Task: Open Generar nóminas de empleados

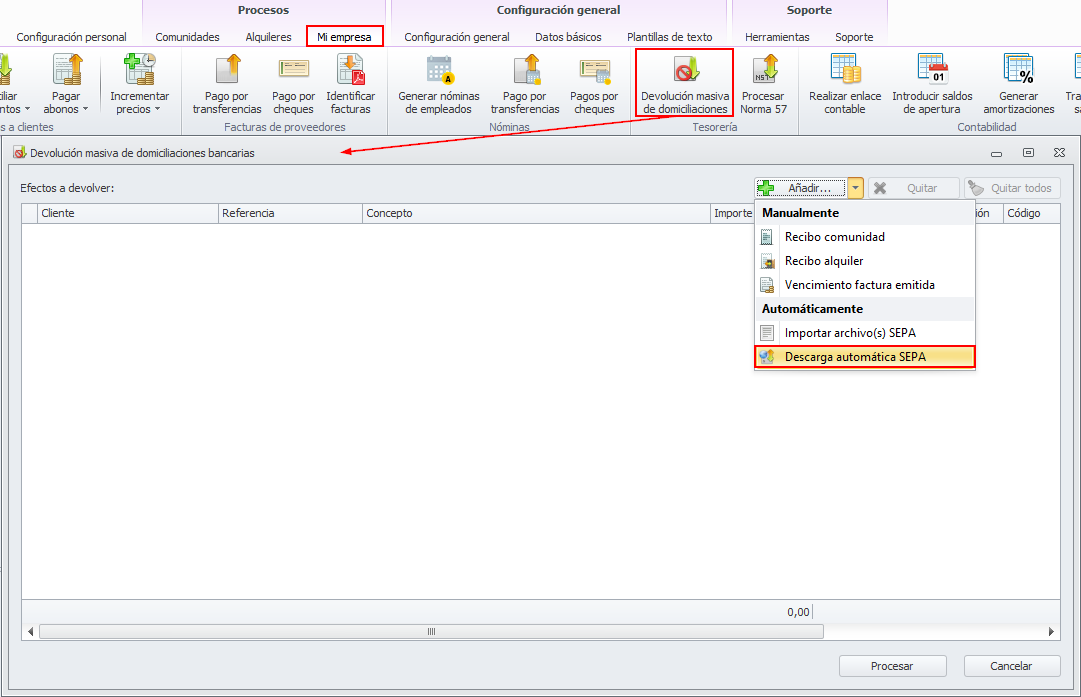Action: (438, 84)
